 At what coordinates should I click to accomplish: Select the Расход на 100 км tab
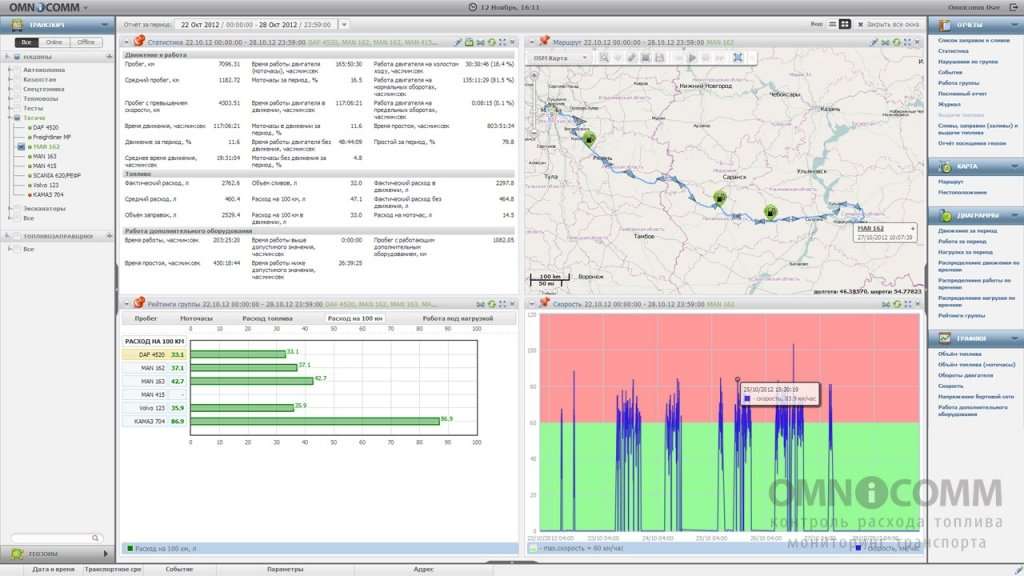[x=355, y=319]
